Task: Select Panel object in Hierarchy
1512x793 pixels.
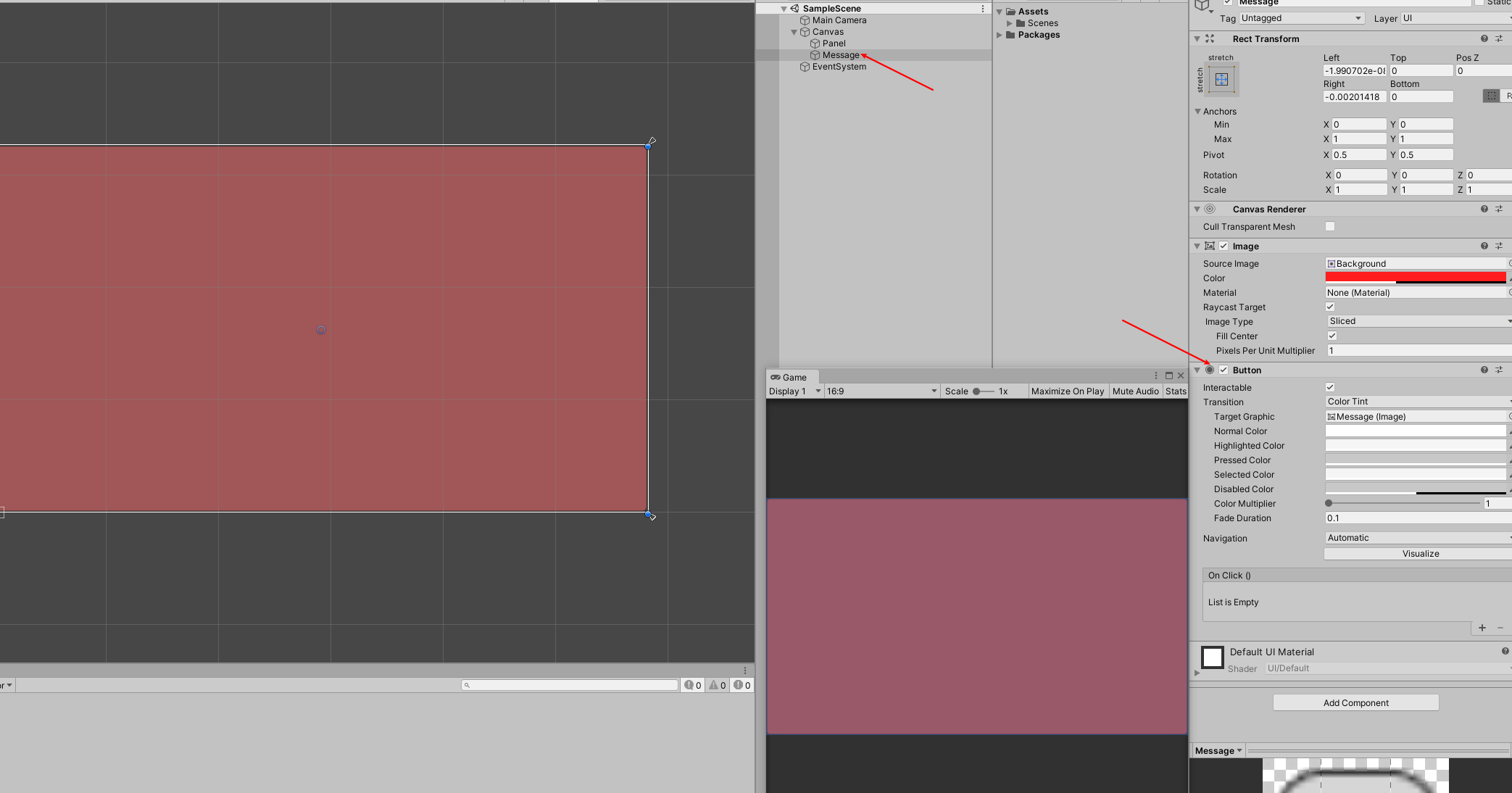Action: [x=834, y=43]
